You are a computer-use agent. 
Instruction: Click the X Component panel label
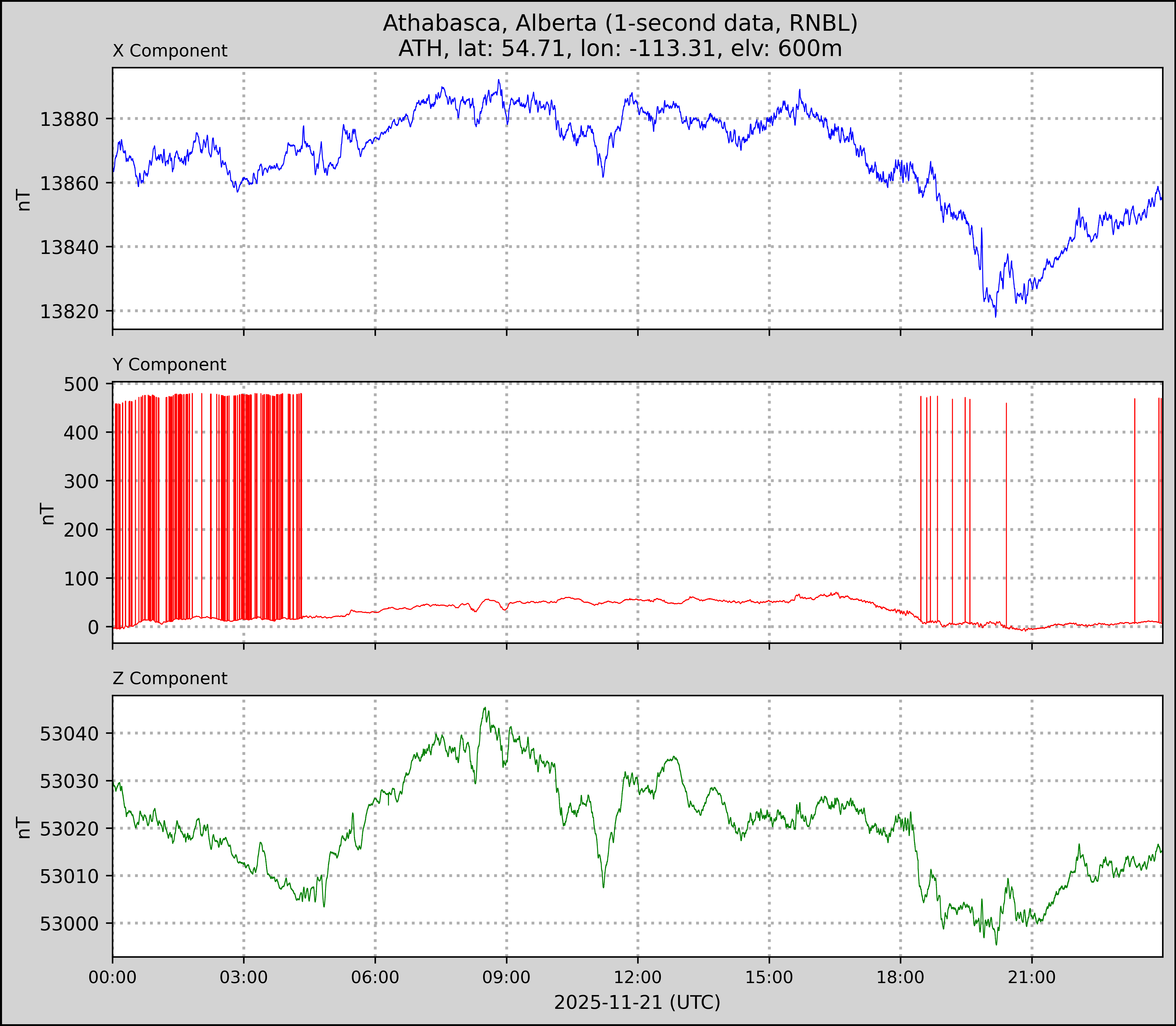pyautogui.click(x=170, y=51)
